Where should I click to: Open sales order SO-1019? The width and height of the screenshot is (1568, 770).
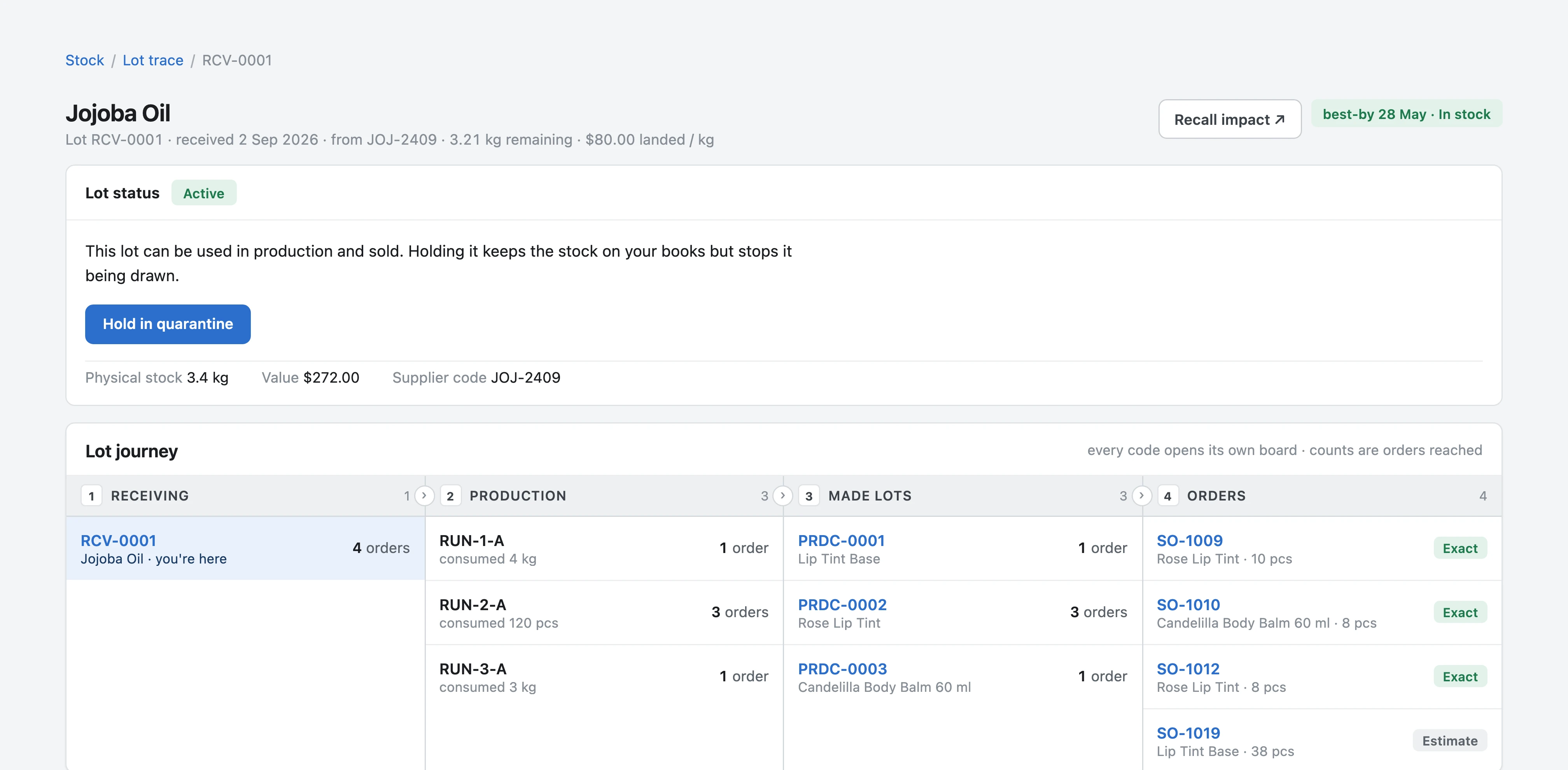point(1188,733)
